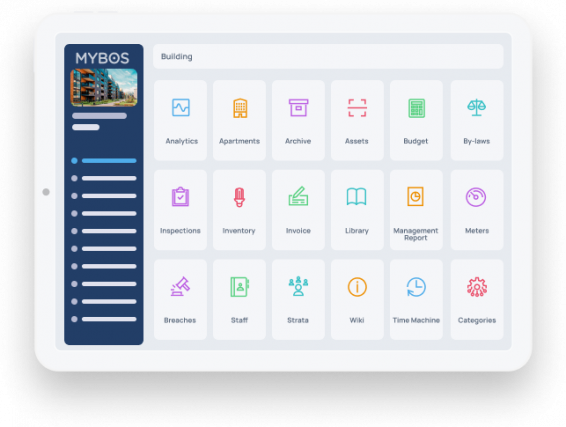Open the Budget calculator icon
566x427 pixels.
(416, 108)
